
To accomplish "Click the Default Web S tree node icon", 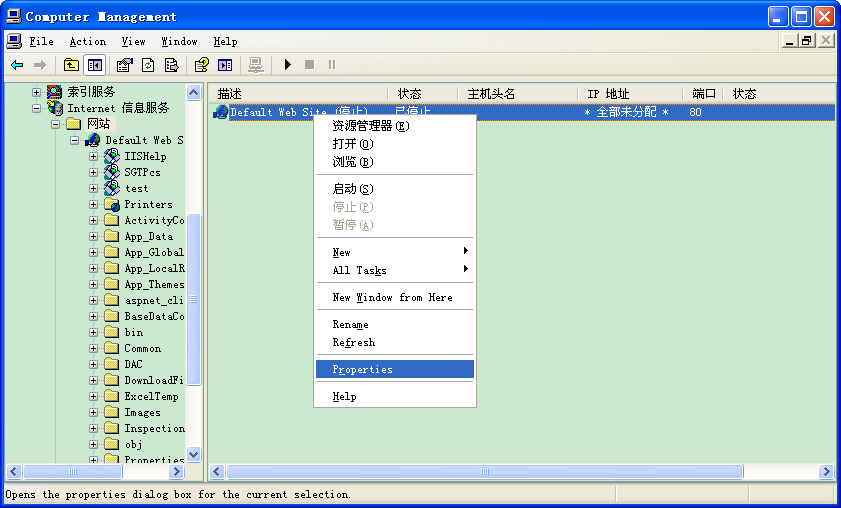I will (93, 140).
